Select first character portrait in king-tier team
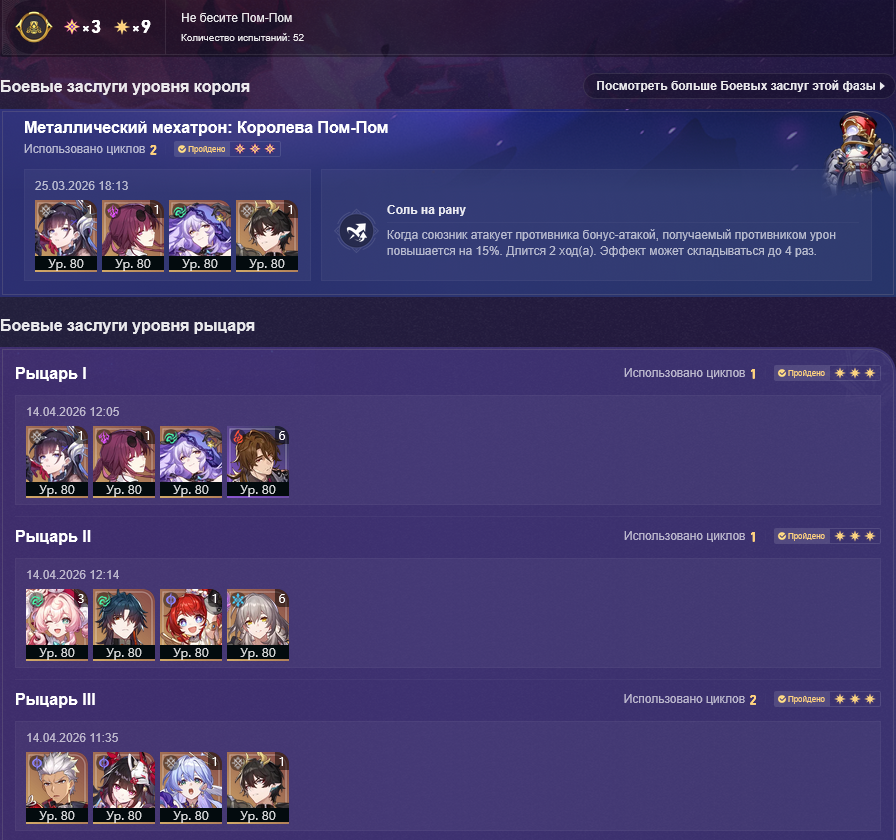Viewport: 896px width, 840px height. pyautogui.click(x=66, y=235)
